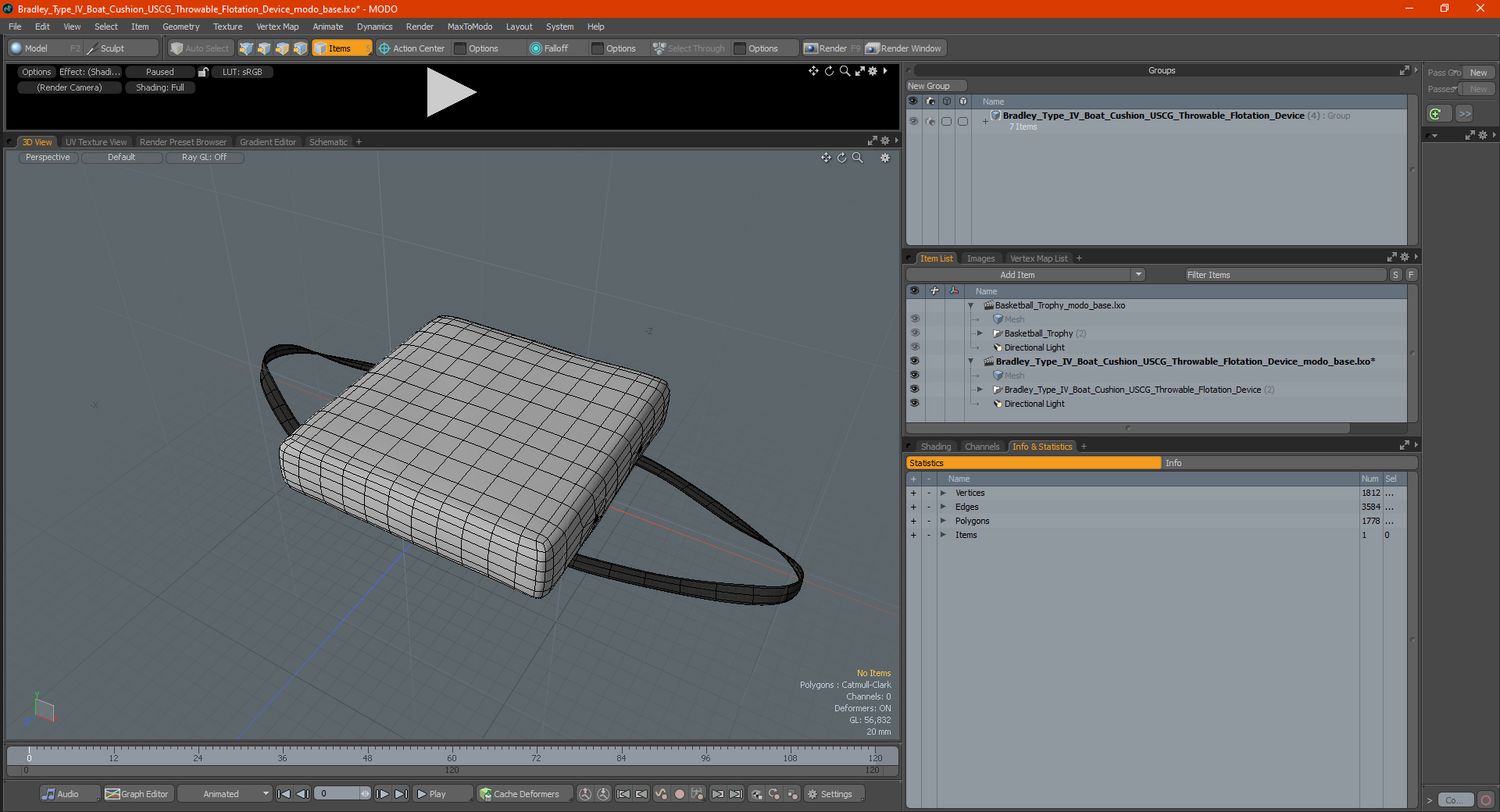Select Polygons selection mode icon
Viewport: 1500px width, 812px height.
[282, 48]
